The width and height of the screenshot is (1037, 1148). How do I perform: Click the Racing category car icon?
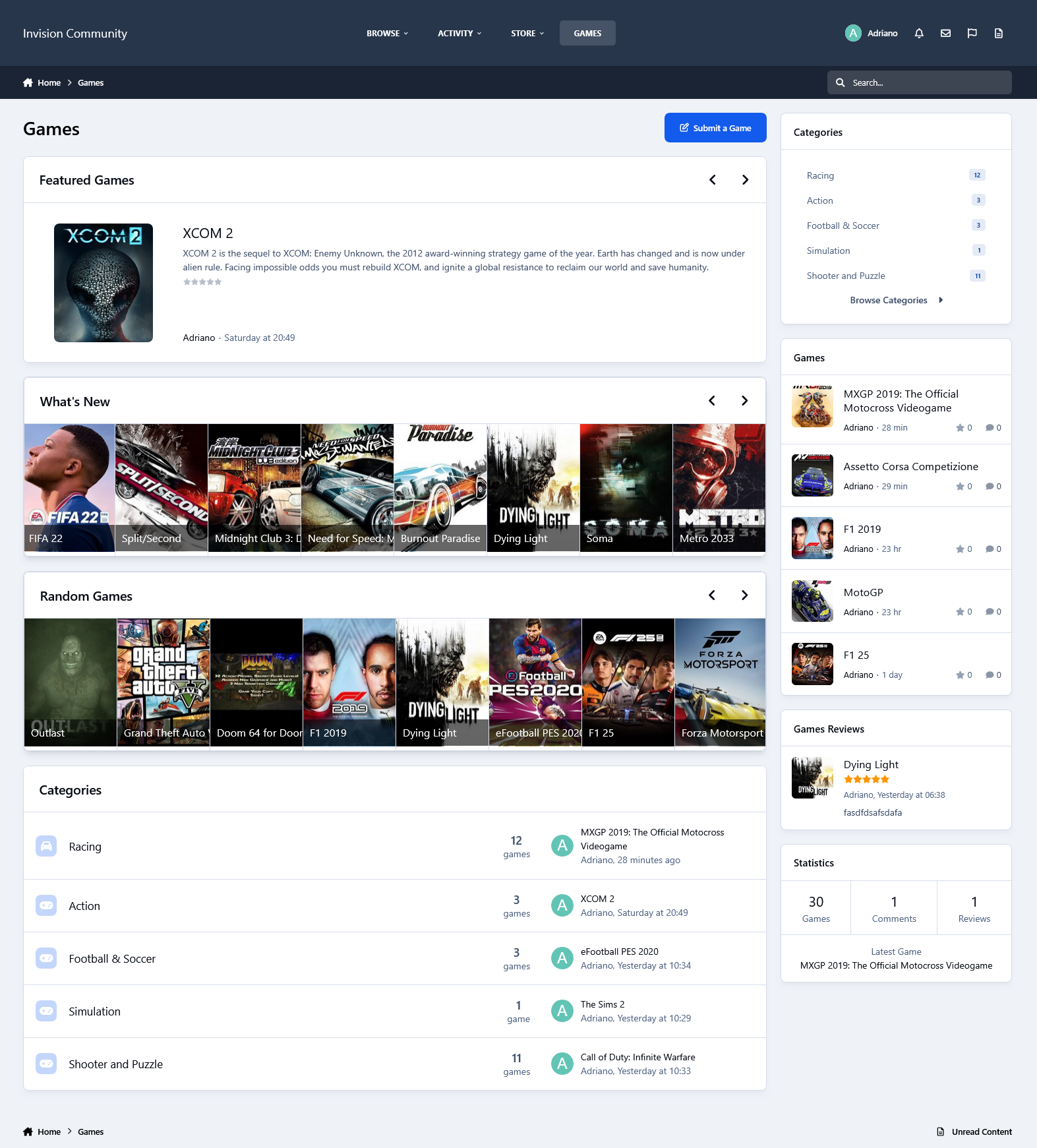pyautogui.click(x=46, y=846)
